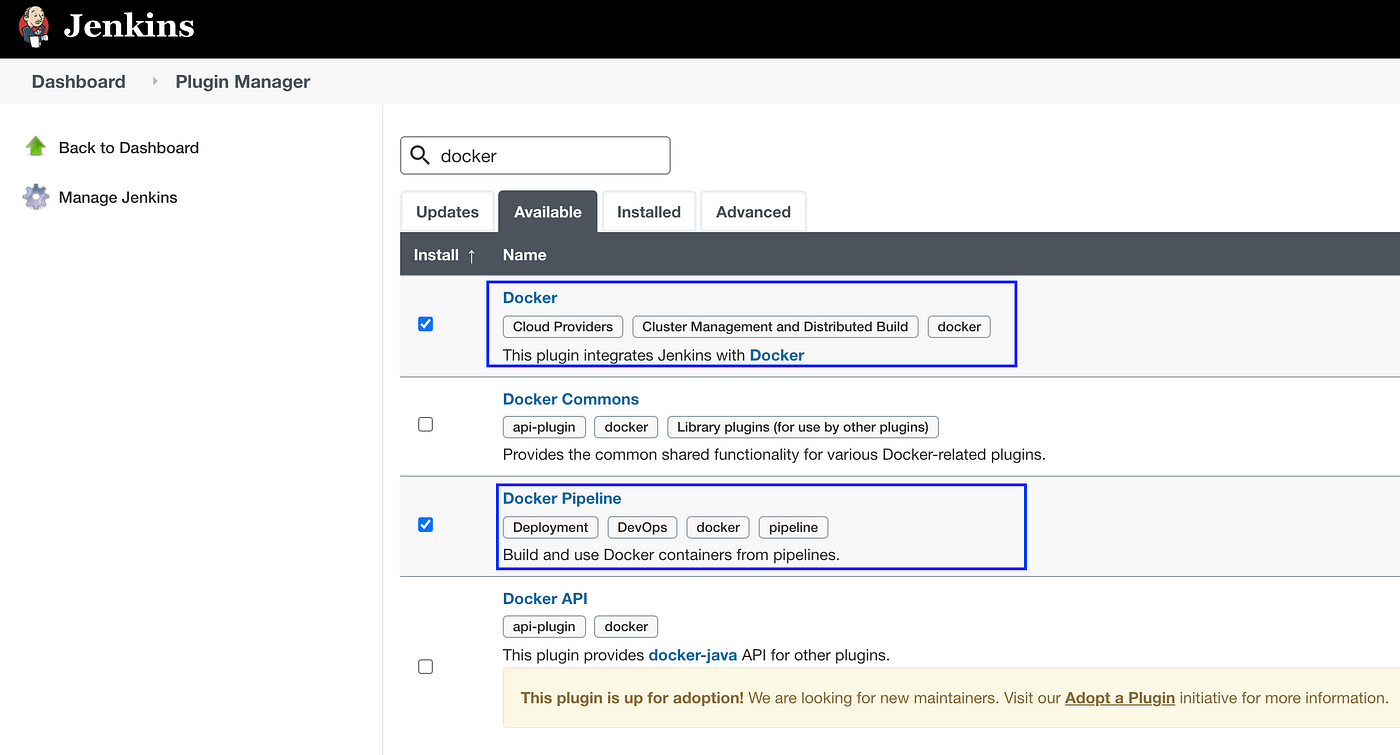Uncheck the Docker Pipeline install checkbox
This screenshot has height=755, width=1400.
coord(426,524)
